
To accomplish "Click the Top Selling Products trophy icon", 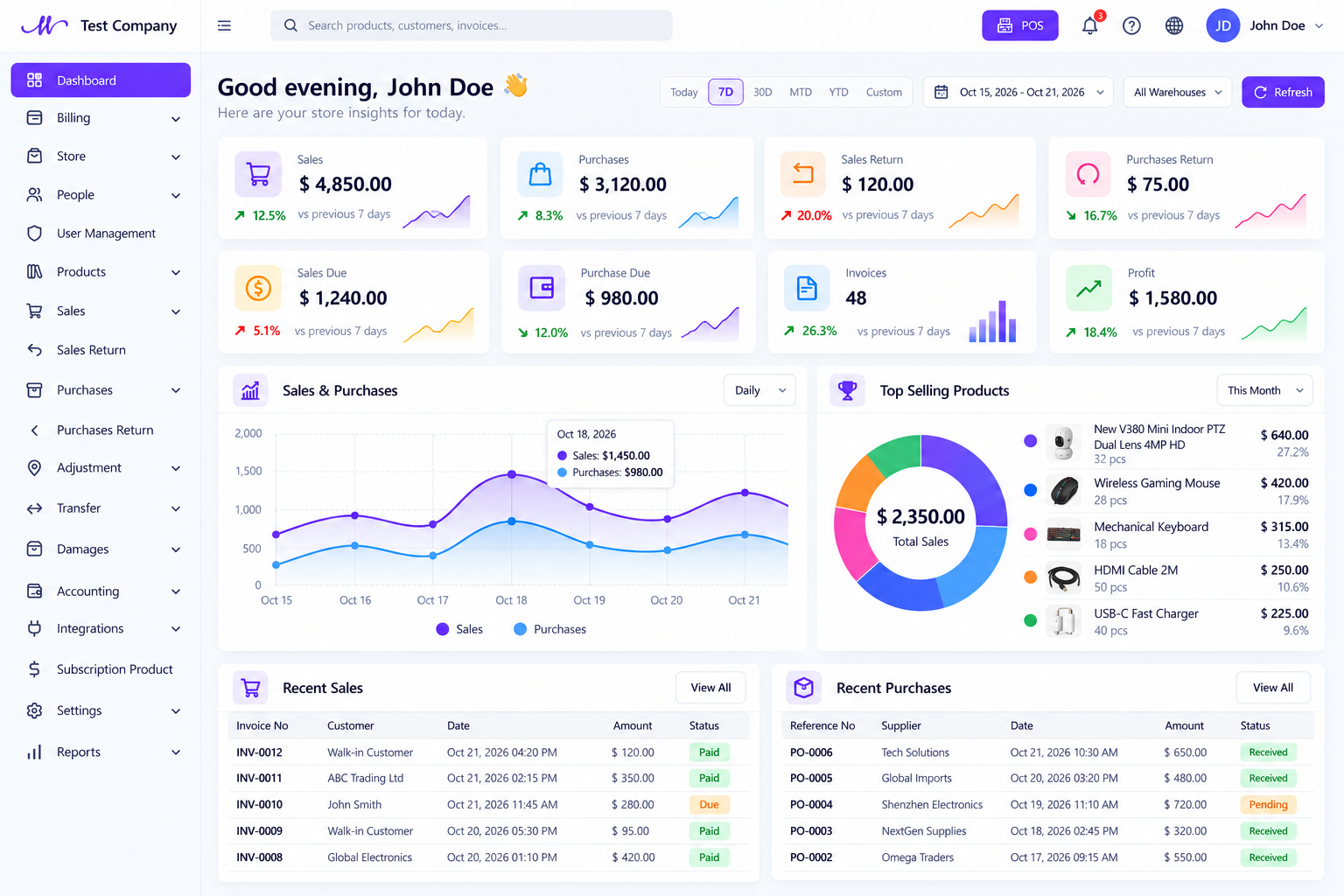I will tap(847, 390).
